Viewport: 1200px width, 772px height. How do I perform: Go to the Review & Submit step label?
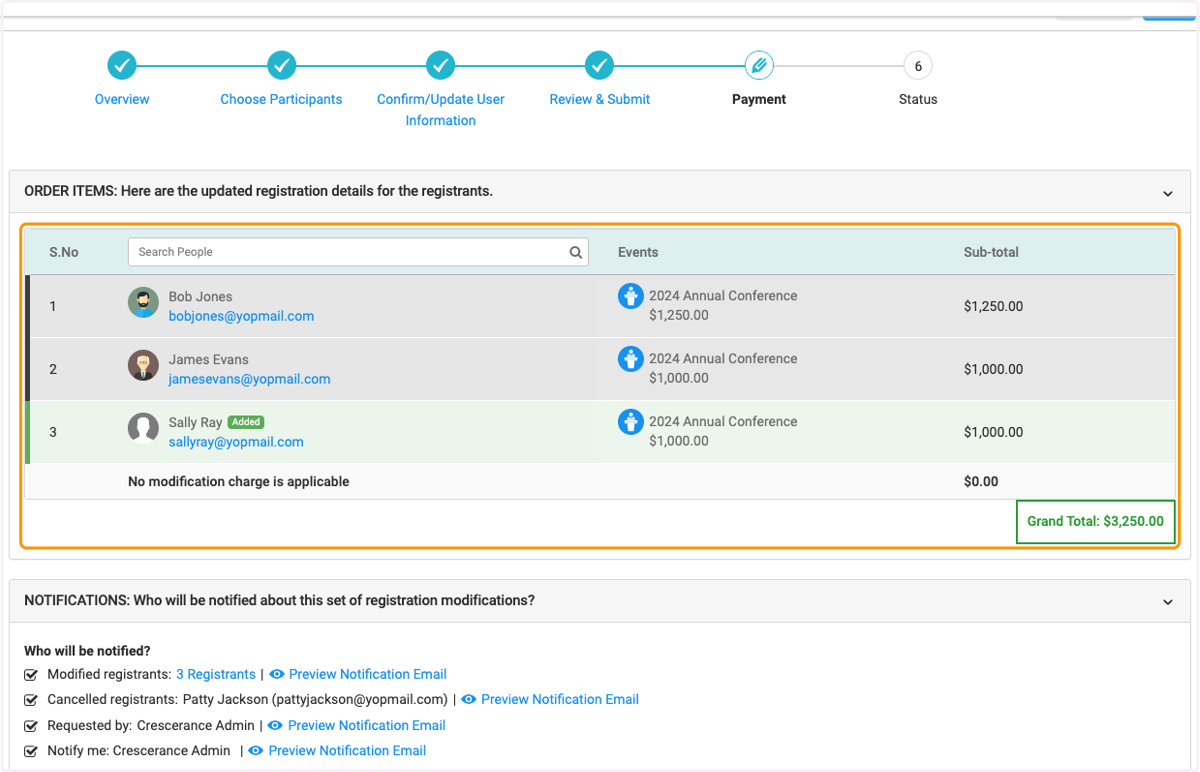[600, 99]
